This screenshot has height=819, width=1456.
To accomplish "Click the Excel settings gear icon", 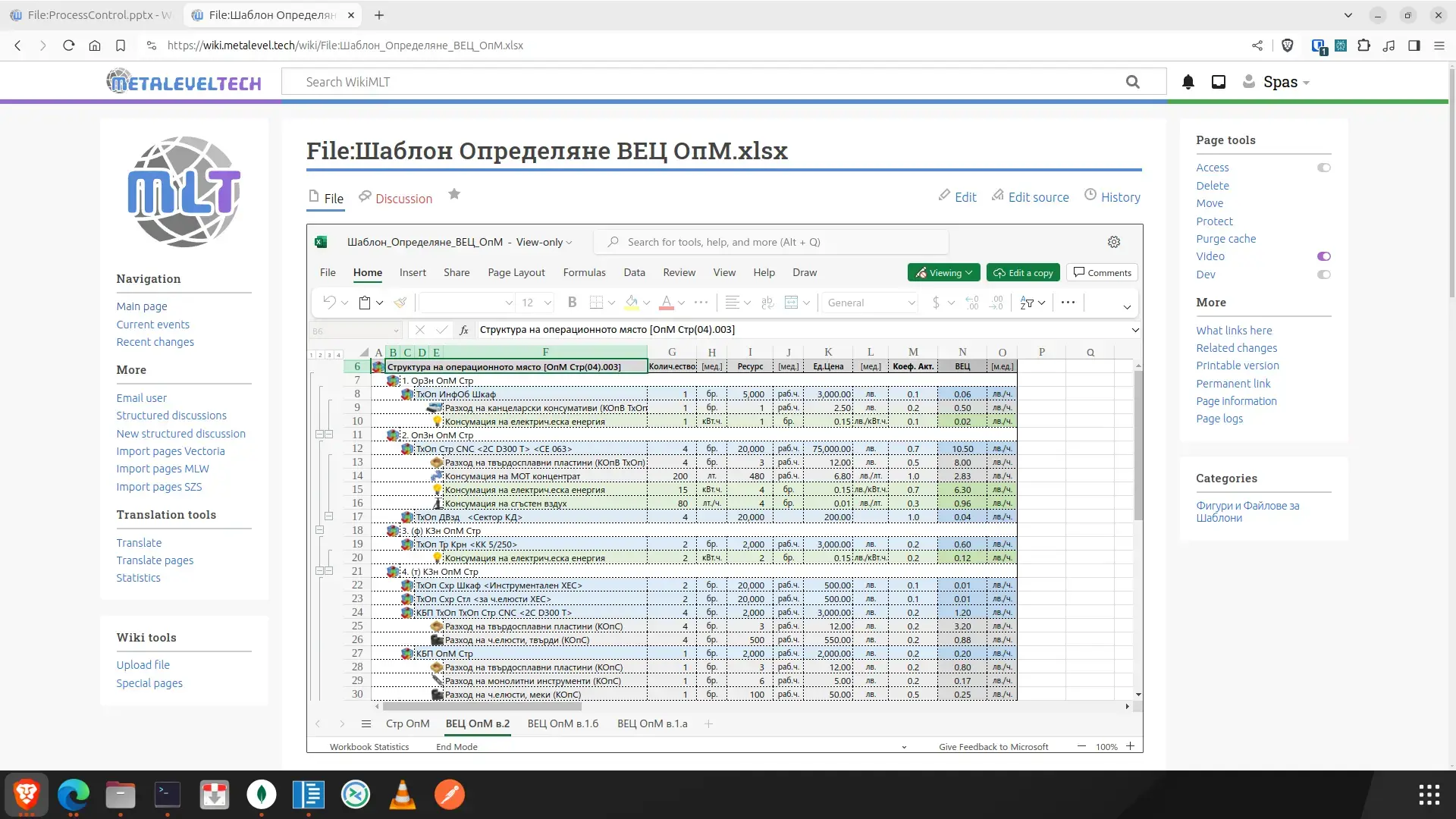I will click(1113, 242).
